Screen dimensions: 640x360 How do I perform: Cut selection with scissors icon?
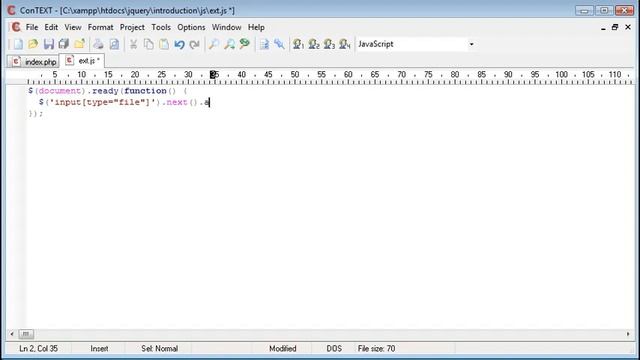point(133,44)
